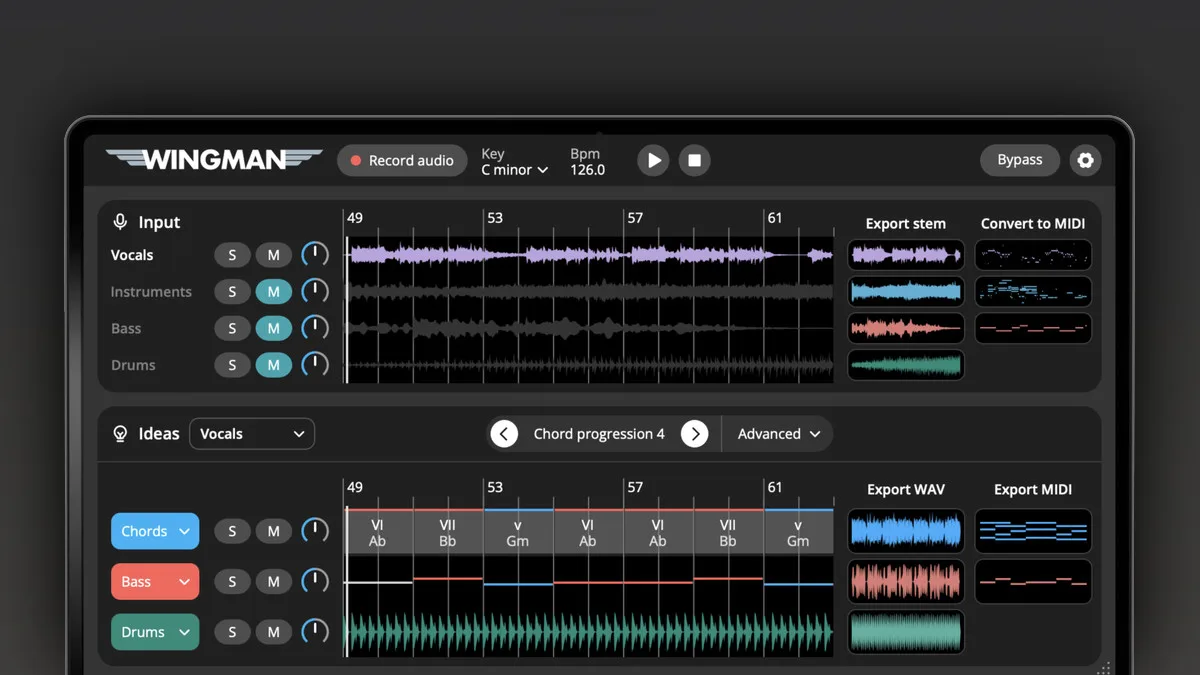Click the Wingman logo

(x=214, y=159)
